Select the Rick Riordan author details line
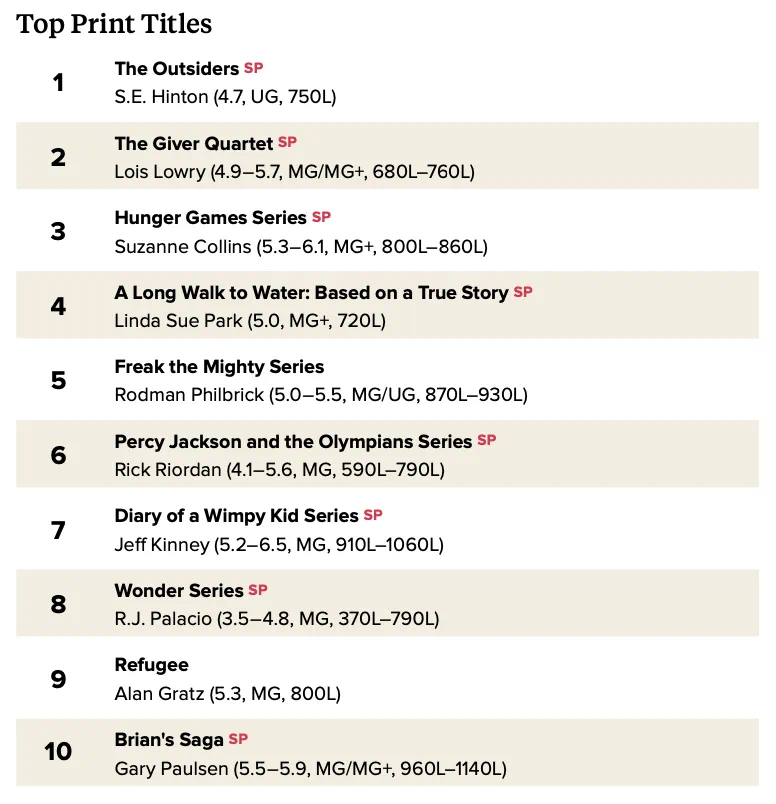Screen dimensions: 776x804 click(x=280, y=470)
